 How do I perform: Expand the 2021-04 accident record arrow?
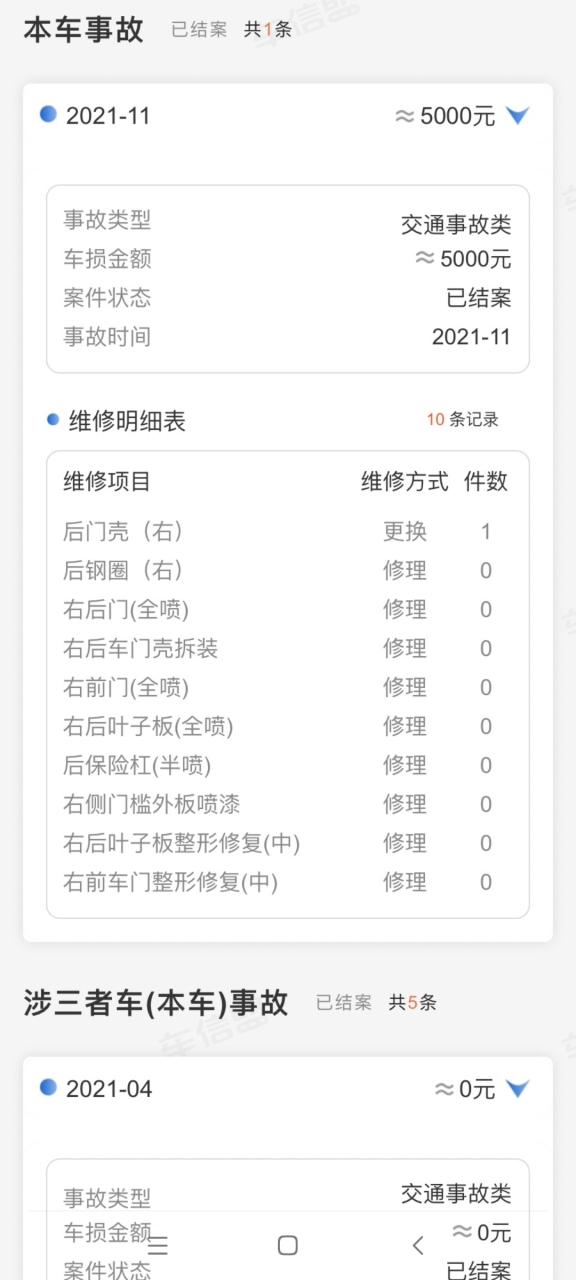tap(517, 1089)
